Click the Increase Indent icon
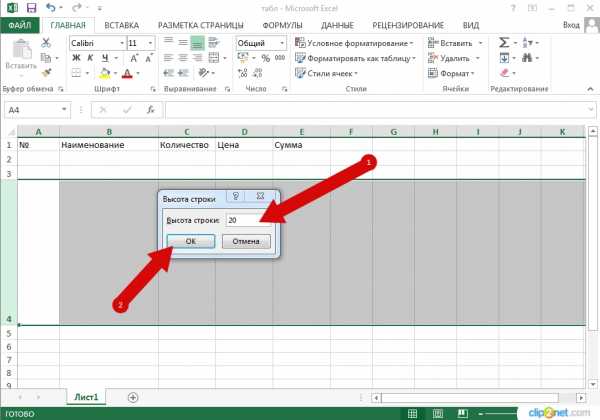The width and height of the screenshot is (600, 420). [x=183, y=73]
